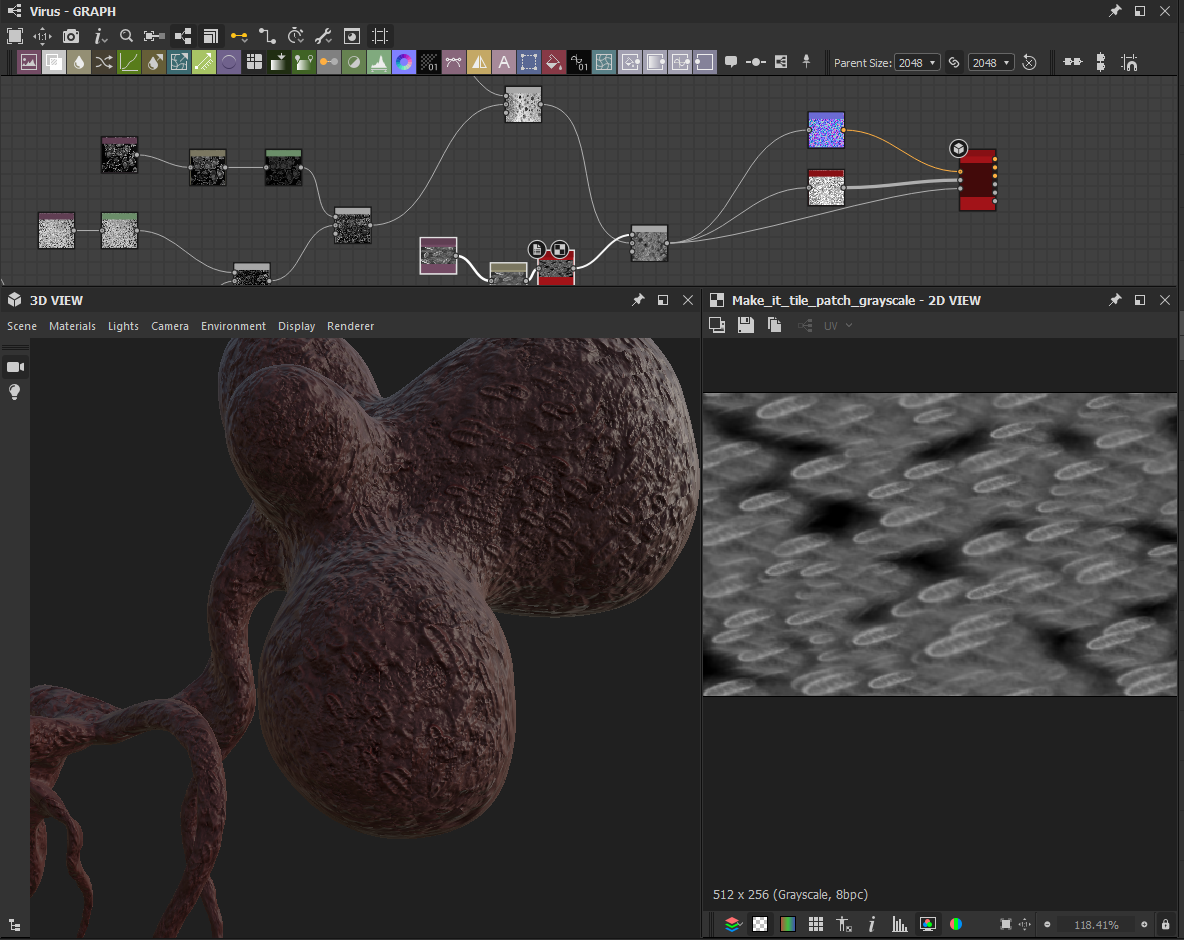Save the 2D view image with floppy icon

point(745,325)
